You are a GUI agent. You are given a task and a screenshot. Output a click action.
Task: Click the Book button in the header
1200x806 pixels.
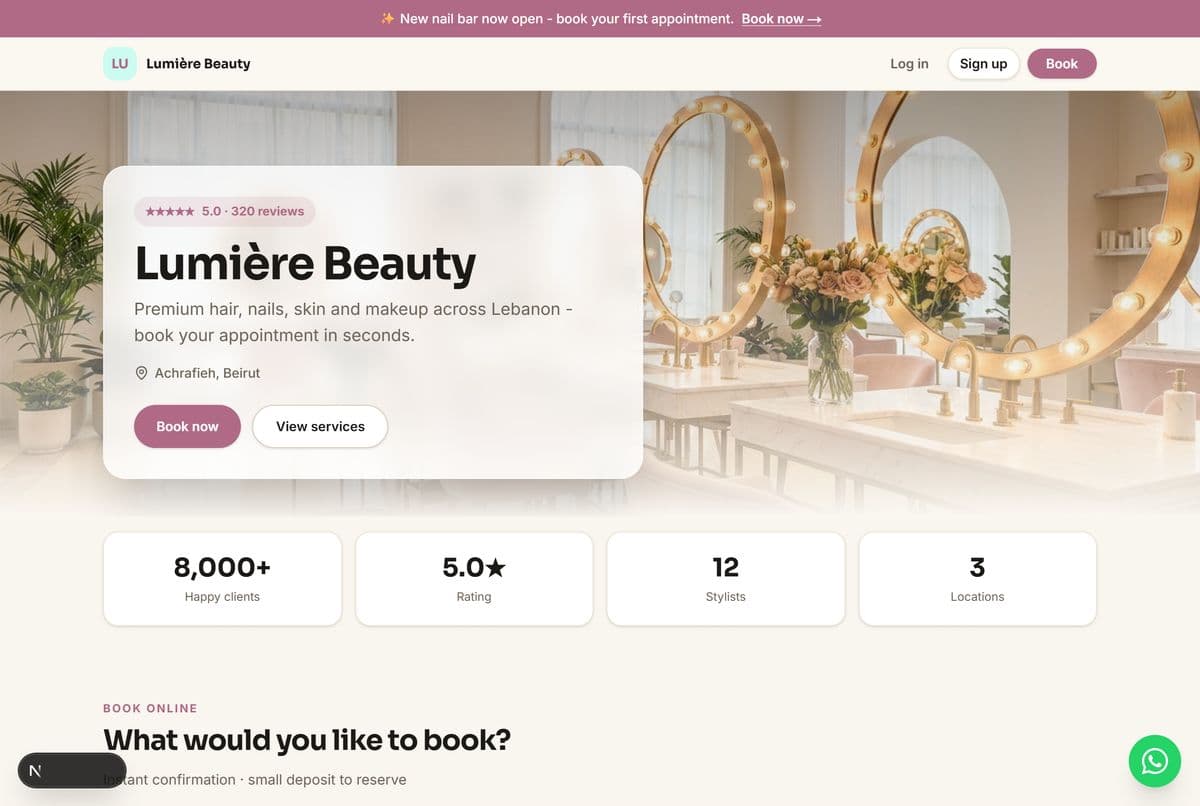[1062, 63]
